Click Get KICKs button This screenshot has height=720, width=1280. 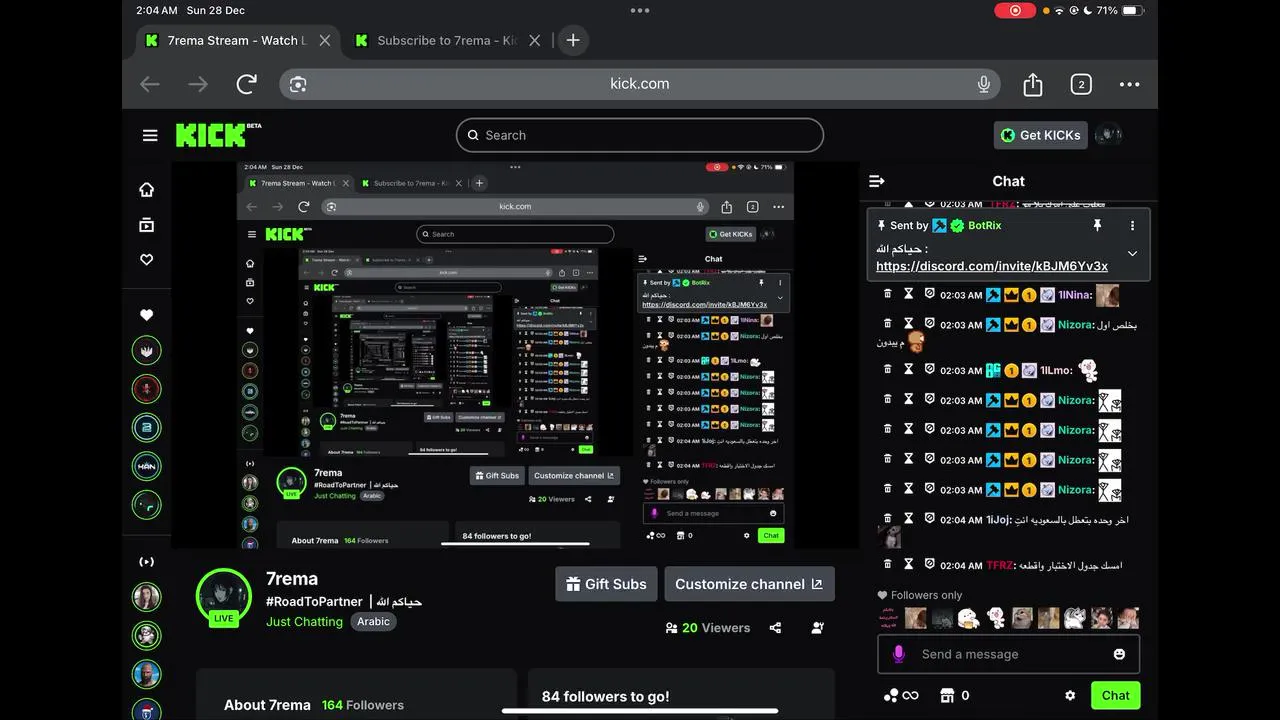[x=1040, y=135]
